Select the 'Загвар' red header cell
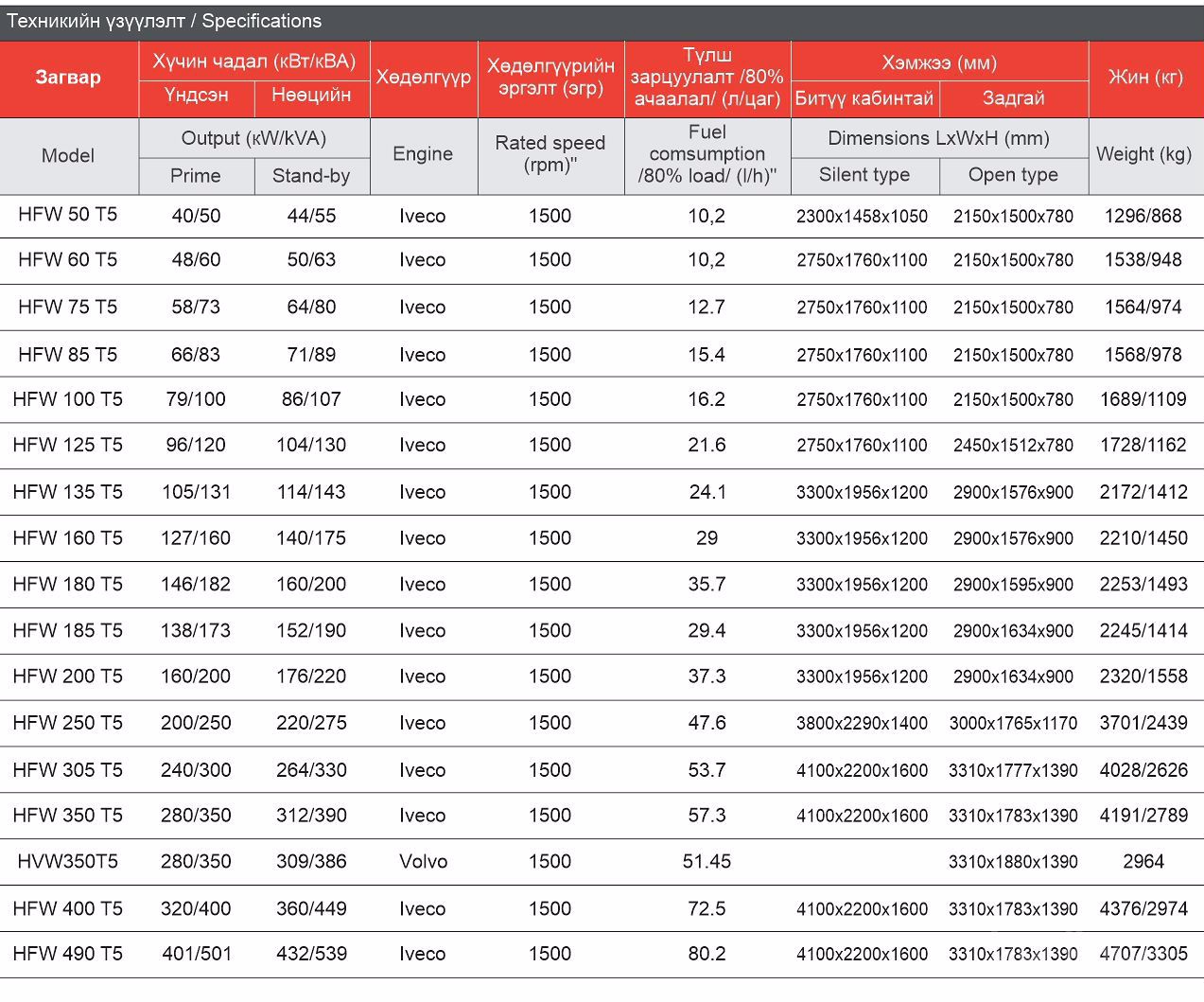This screenshot has height=1002, width=1204. pos(68,78)
